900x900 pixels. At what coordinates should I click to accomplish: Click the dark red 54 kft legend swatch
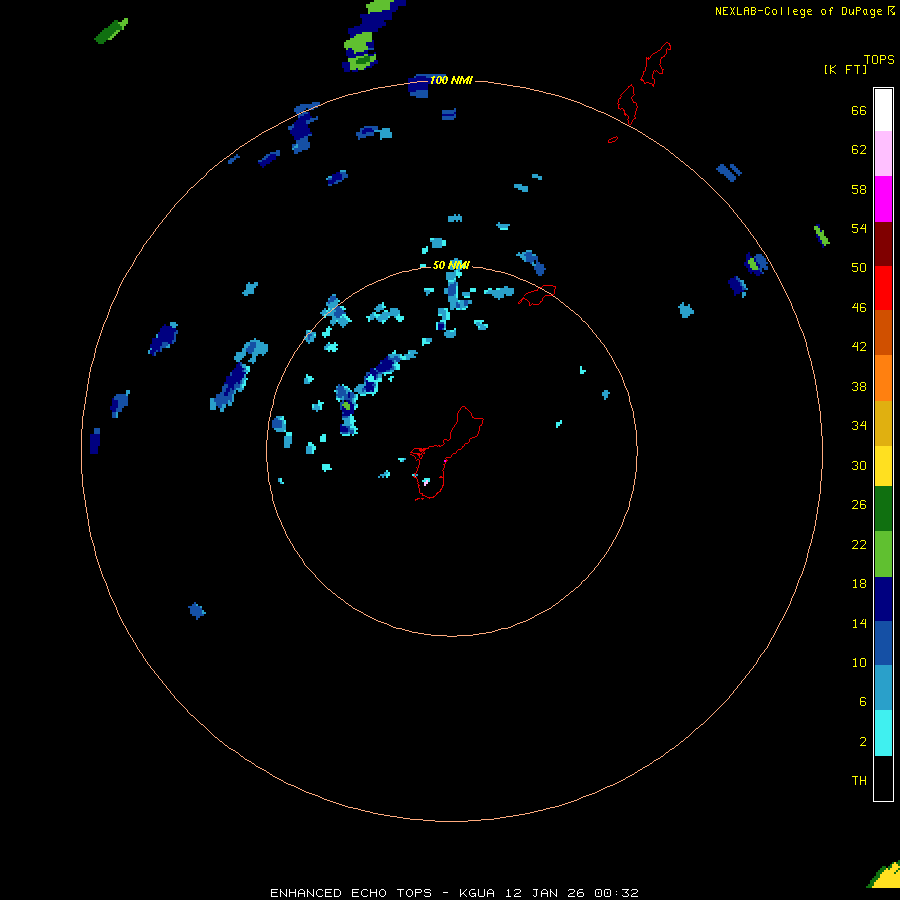tap(883, 243)
